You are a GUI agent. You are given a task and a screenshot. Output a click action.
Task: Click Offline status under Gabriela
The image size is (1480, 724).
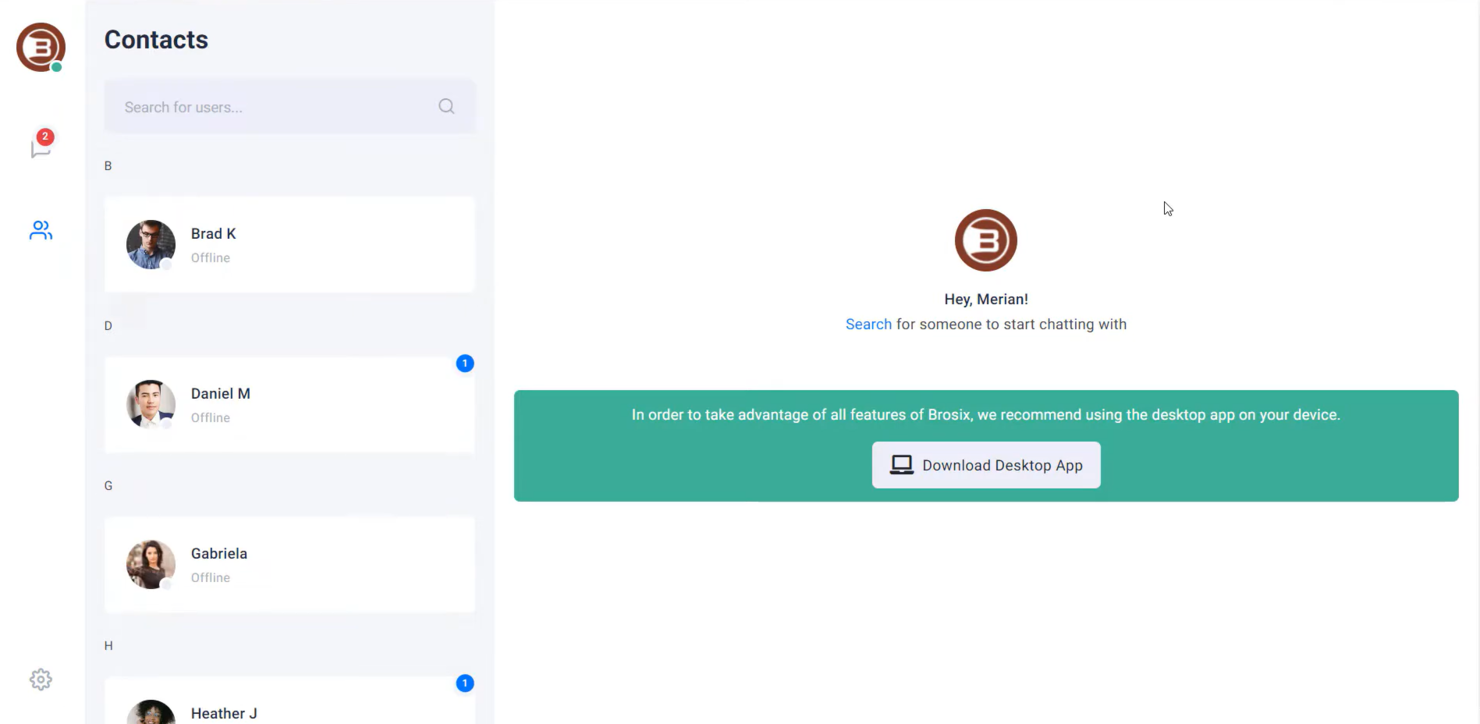click(210, 578)
